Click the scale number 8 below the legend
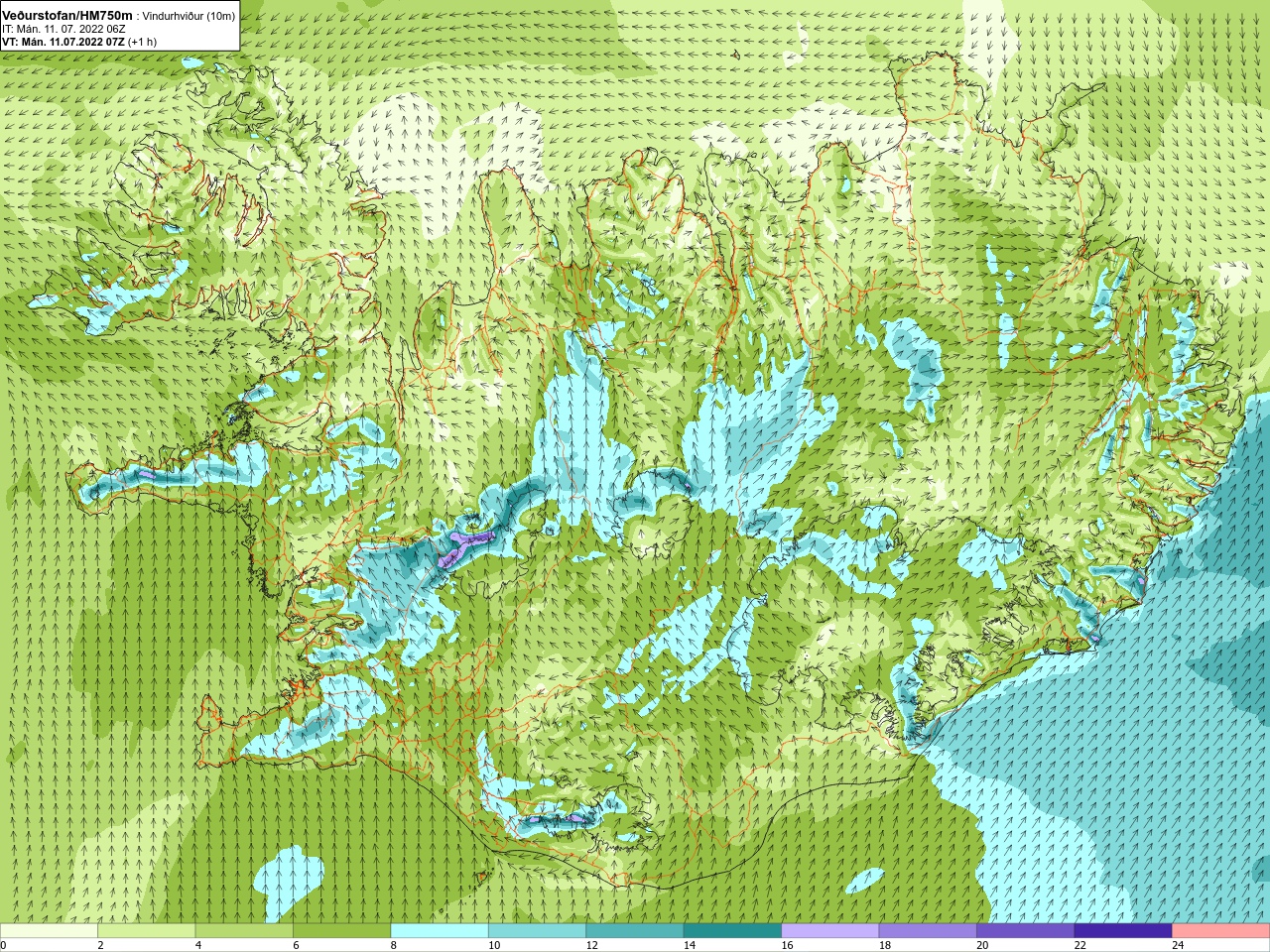The height and width of the screenshot is (952, 1270). click(x=394, y=946)
